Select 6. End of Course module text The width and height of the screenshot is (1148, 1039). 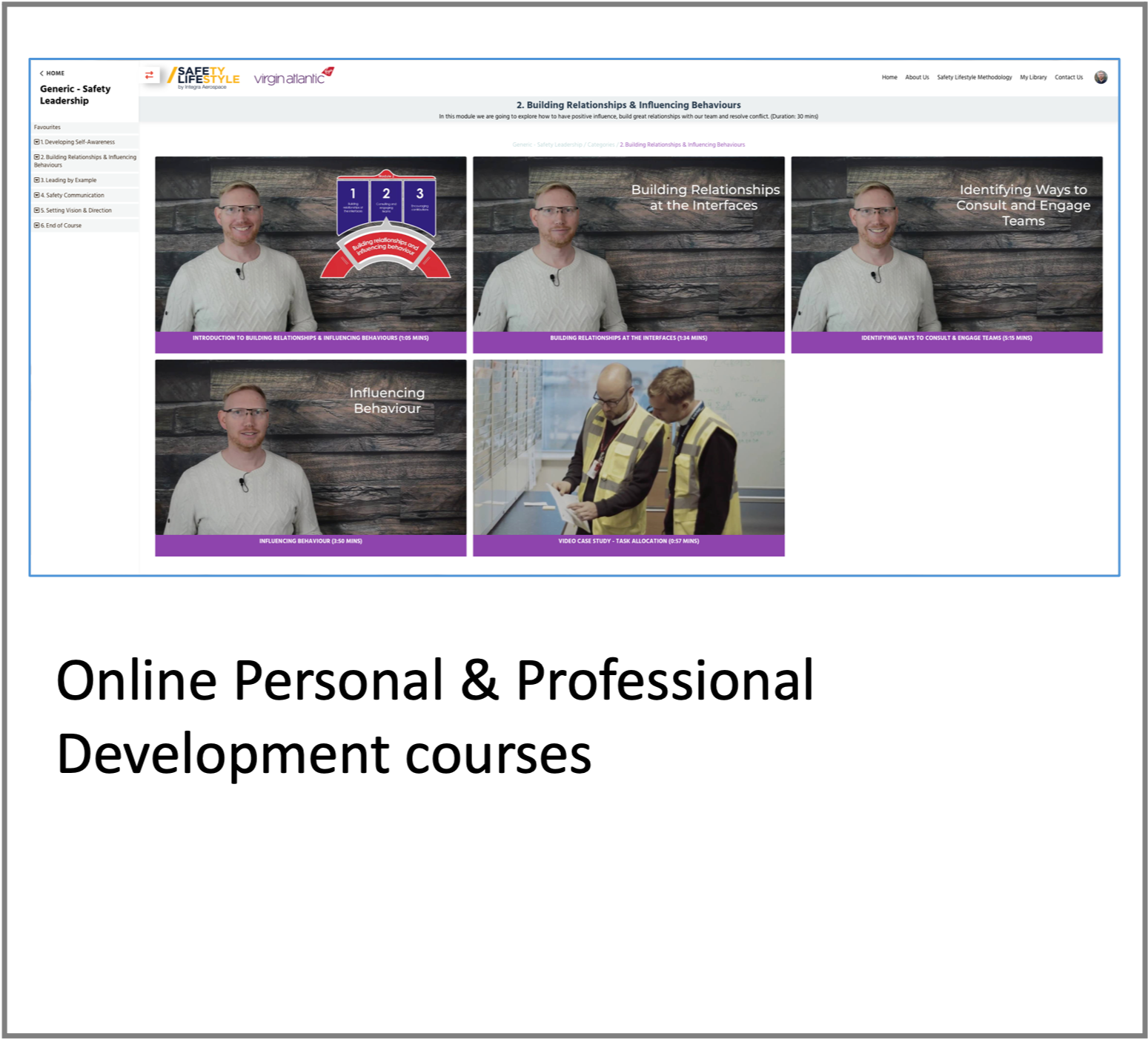[x=62, y=225]
